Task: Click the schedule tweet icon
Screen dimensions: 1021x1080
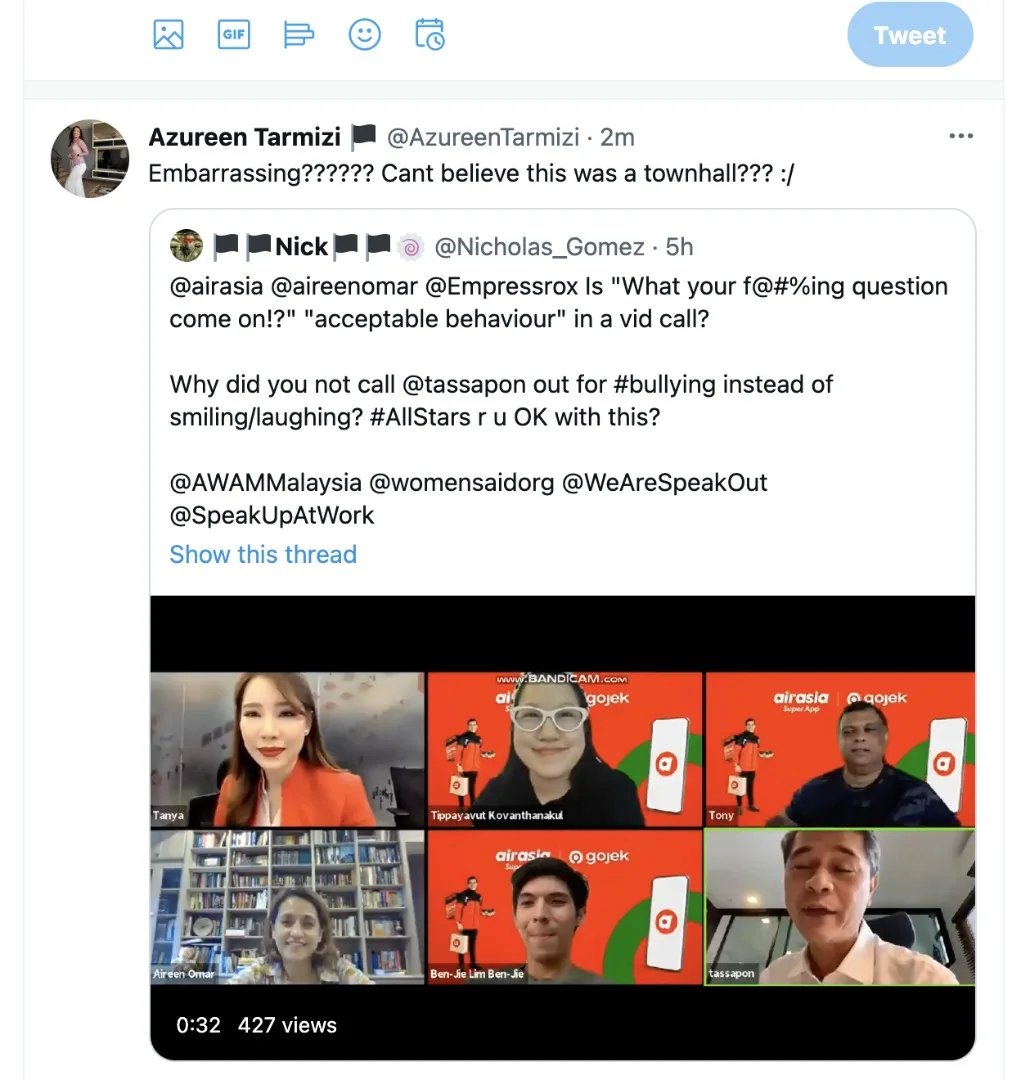Action: (x=430, y=35)
